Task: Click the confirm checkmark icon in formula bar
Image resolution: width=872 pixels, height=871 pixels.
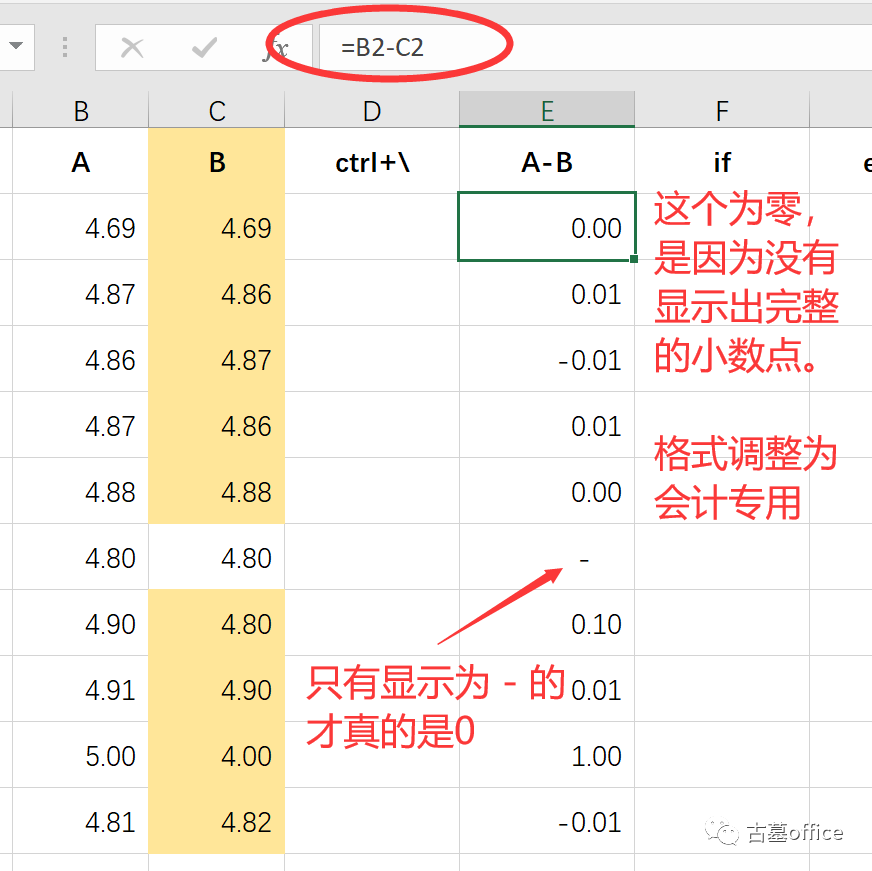Action: (x=204, y=48)
